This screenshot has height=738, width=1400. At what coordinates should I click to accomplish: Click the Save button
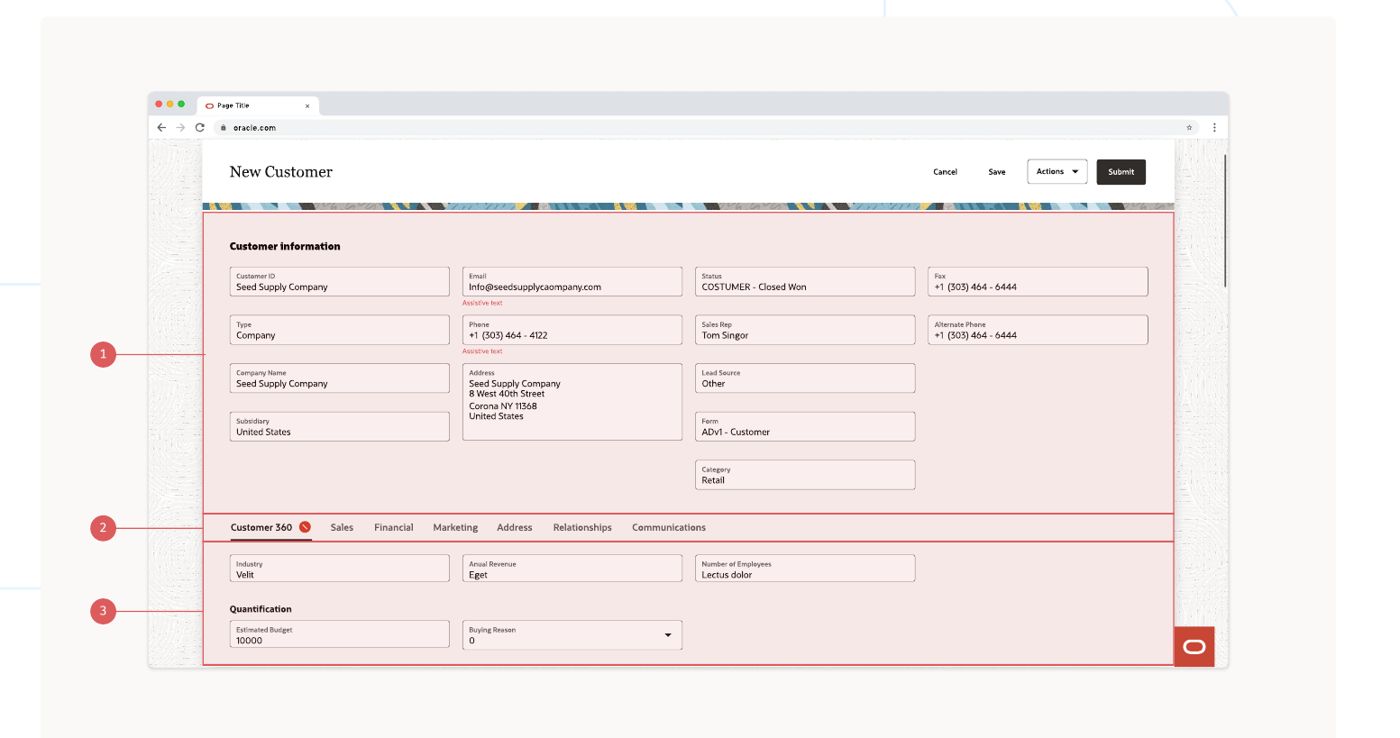point(997,172)
